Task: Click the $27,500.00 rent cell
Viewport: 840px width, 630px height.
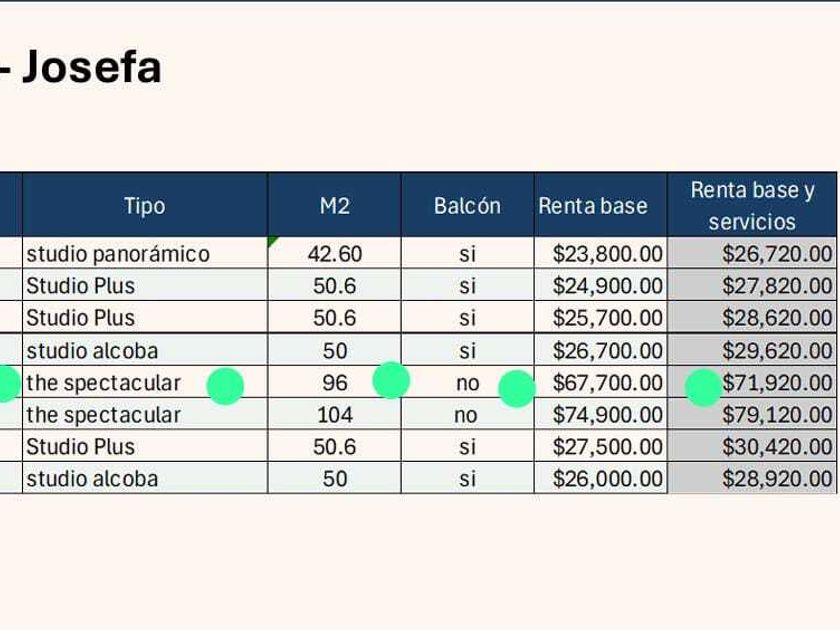Action: coord(607,447)
